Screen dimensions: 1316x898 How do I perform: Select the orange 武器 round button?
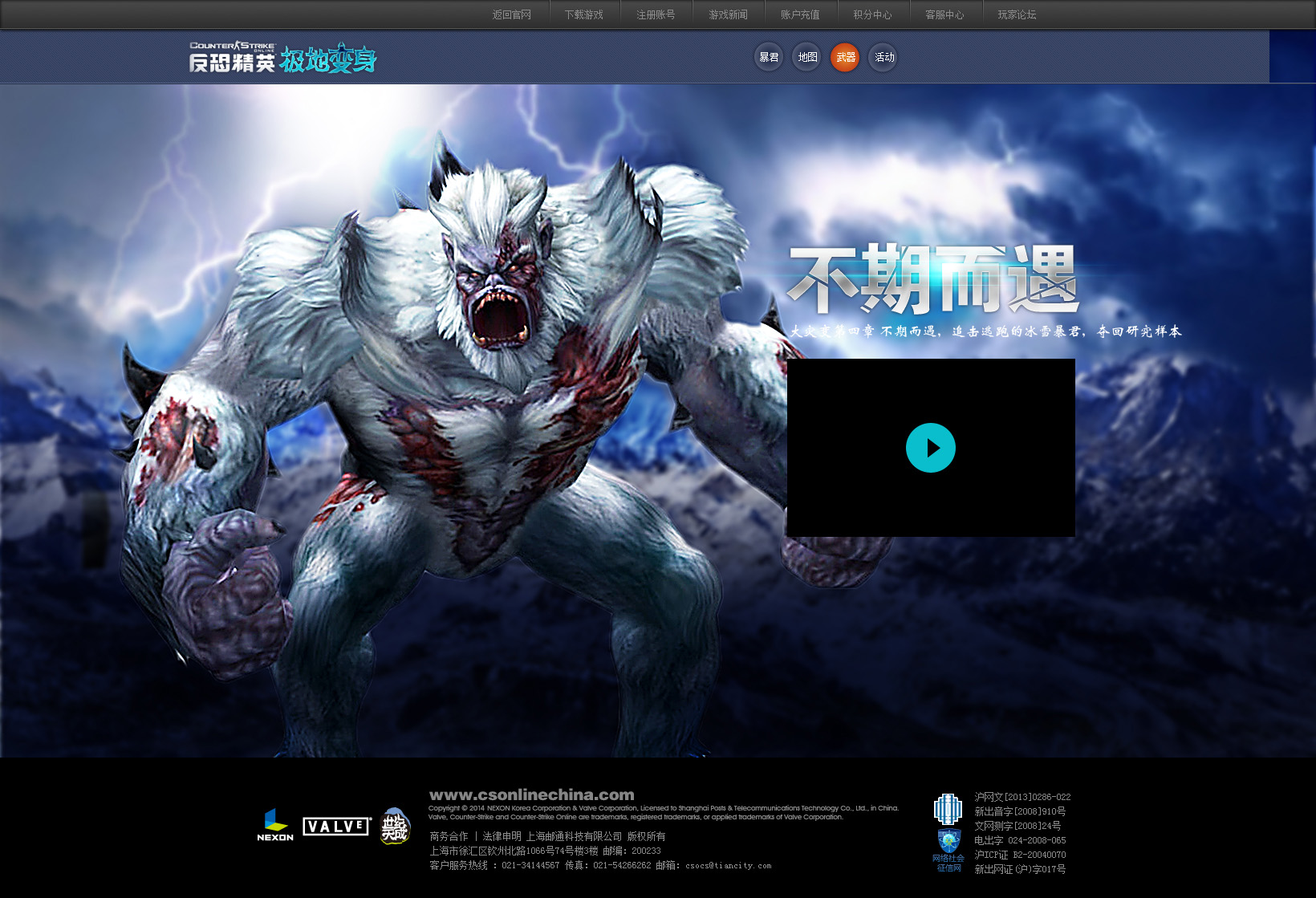[845, 57]
